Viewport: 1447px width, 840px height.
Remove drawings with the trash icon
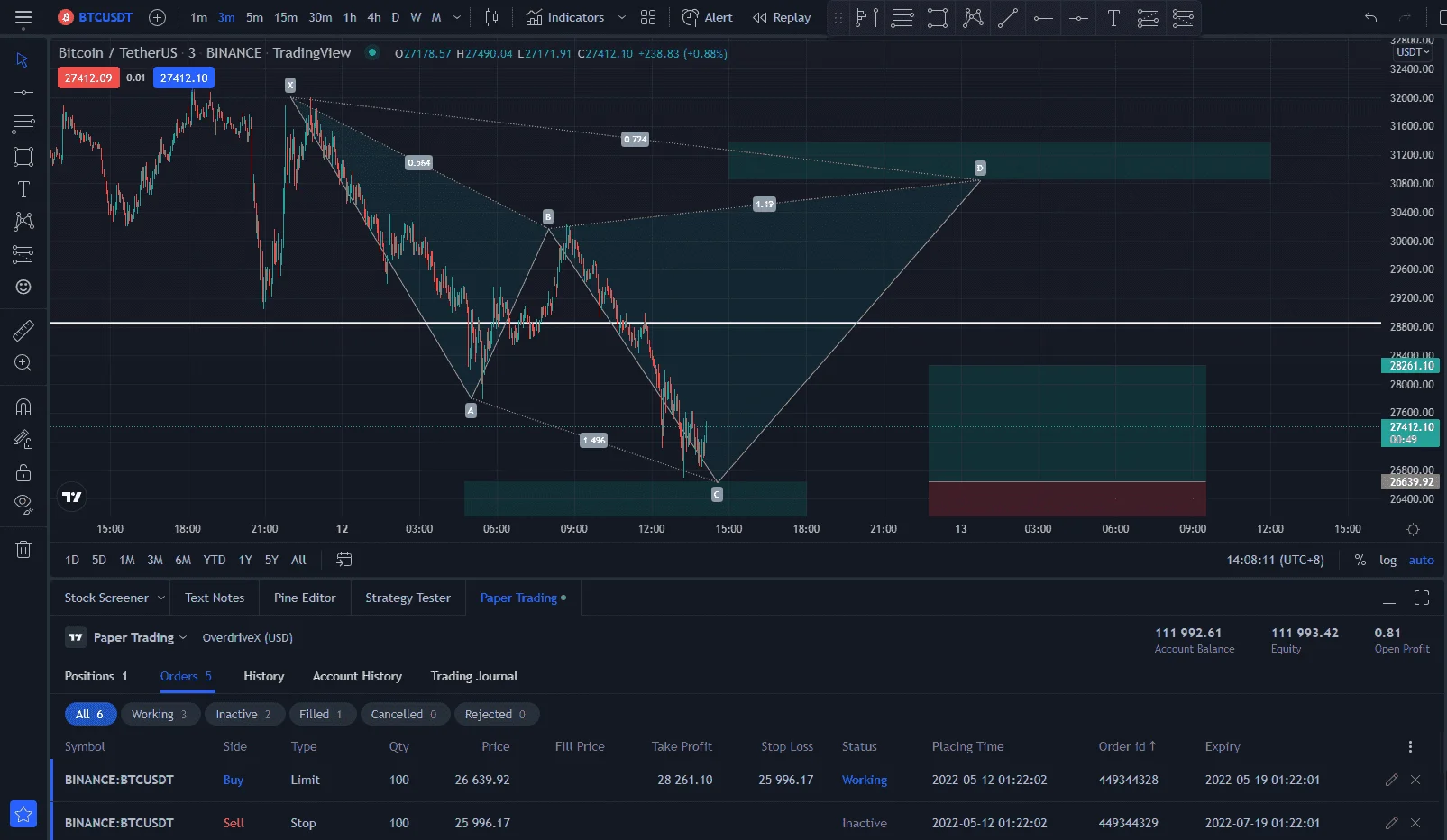pyautogui.click(x=23, y=549)
